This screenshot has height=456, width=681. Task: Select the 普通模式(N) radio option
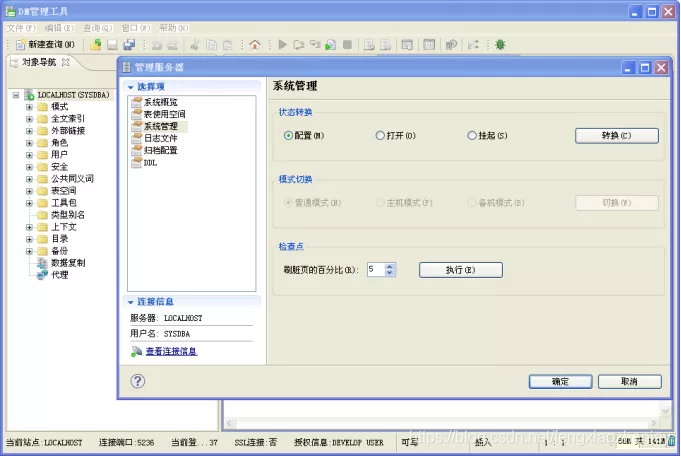point(288,202)
